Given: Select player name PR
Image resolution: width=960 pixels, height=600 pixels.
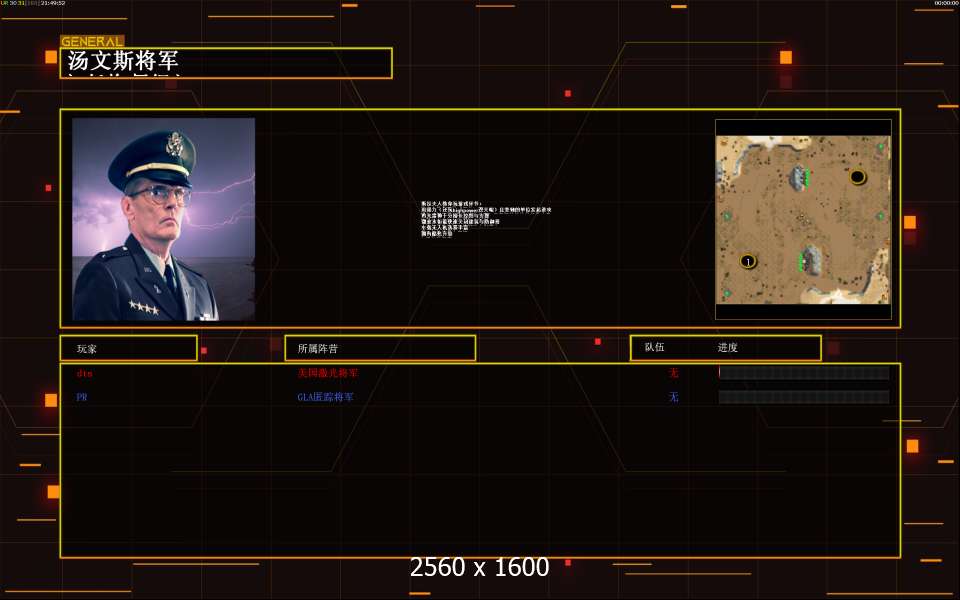Looking at the screenshot, I should (82, 397).
